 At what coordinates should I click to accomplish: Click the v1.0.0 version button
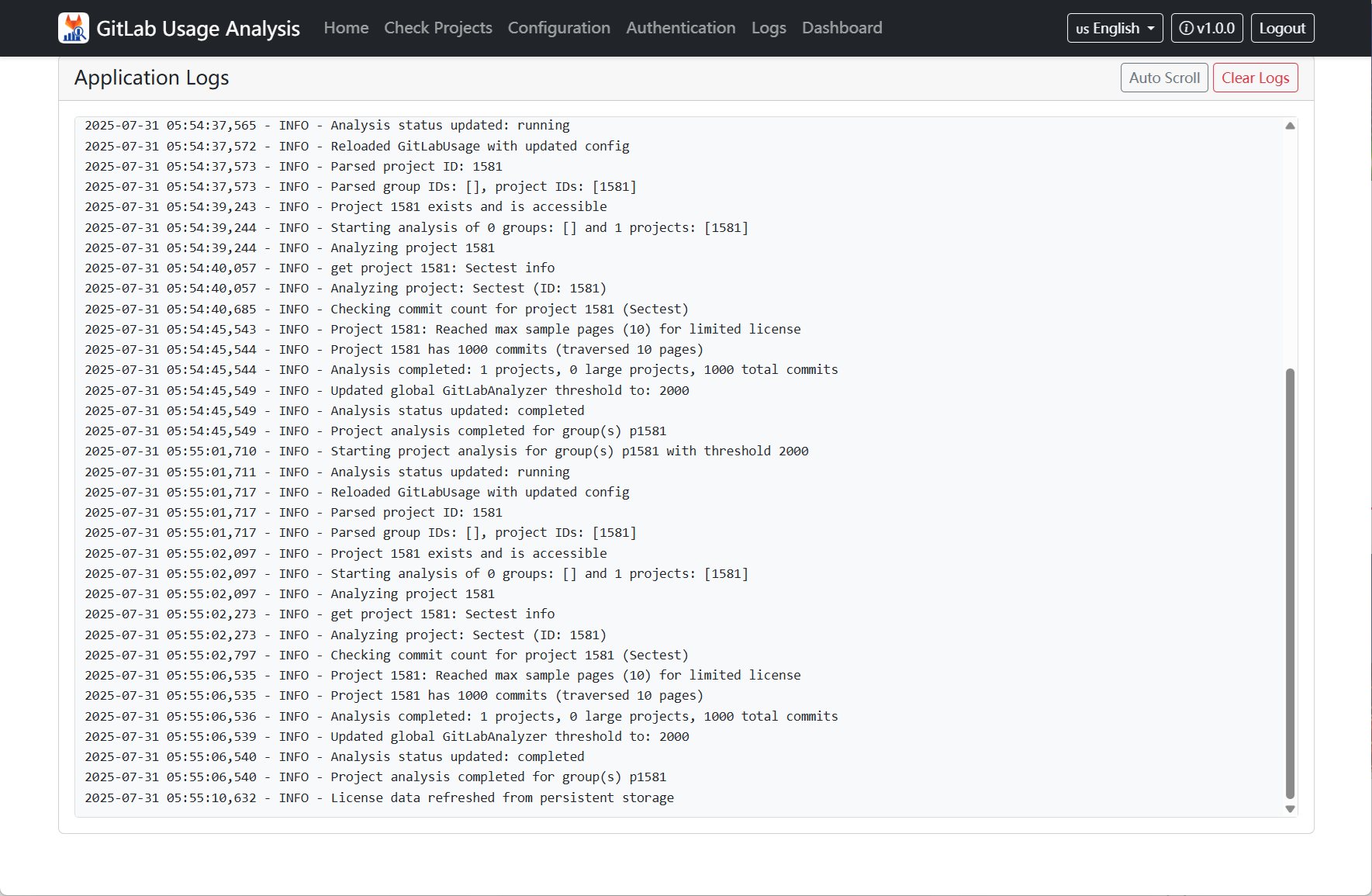point(1207,28)
